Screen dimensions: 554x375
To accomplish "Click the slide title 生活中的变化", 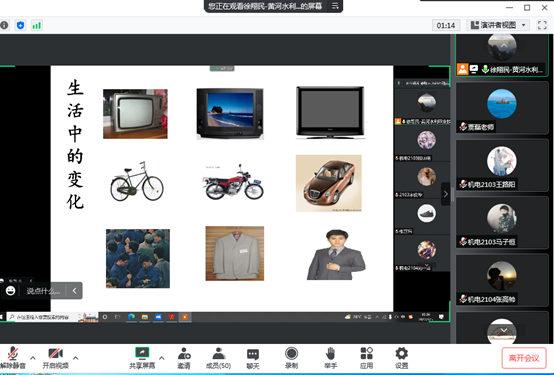I will click(75, 144).
